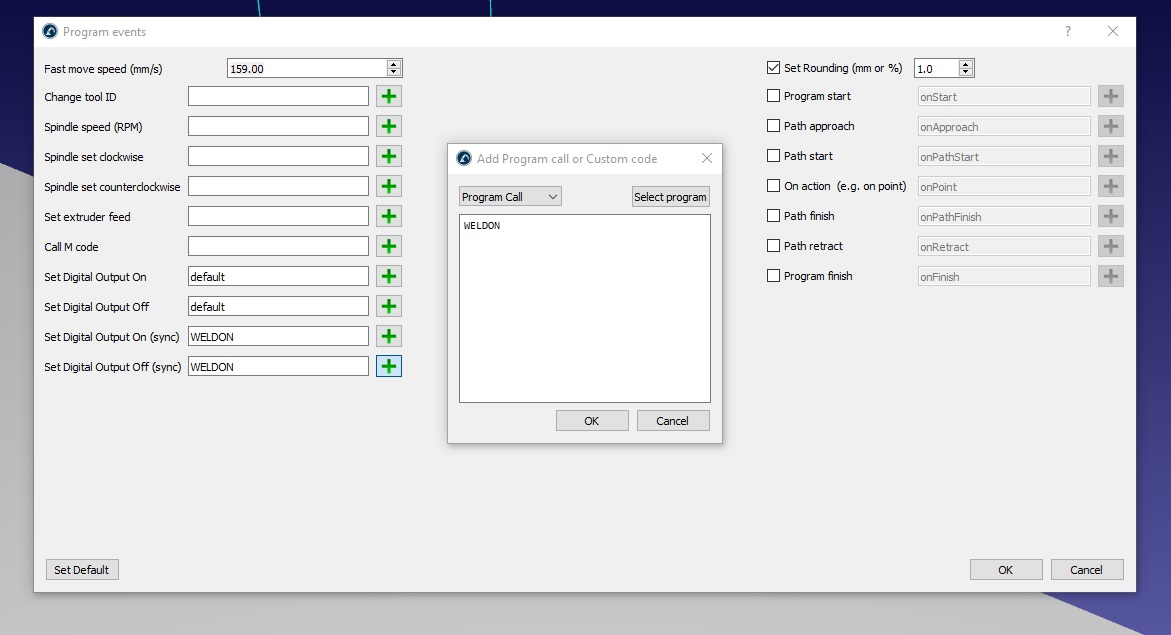Click the grey plus beside onPoint field

tap(1111, 186)
